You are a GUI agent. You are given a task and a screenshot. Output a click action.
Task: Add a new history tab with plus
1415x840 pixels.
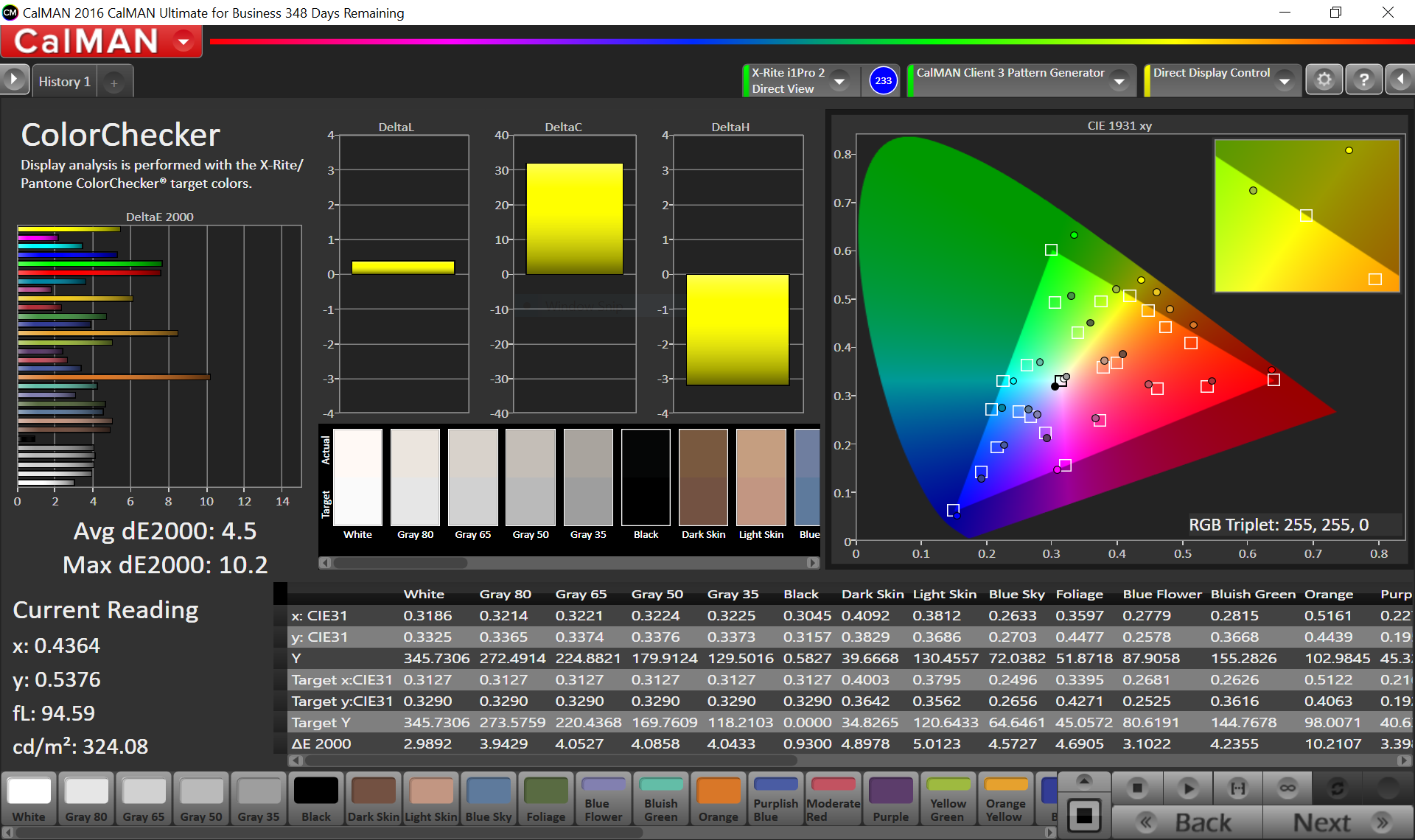(114, 83)
